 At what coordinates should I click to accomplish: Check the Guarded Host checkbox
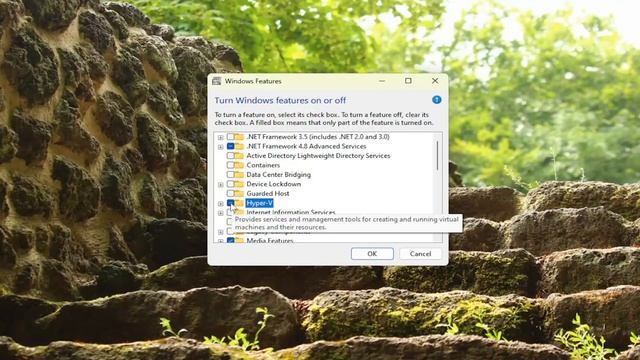(230, 193)
